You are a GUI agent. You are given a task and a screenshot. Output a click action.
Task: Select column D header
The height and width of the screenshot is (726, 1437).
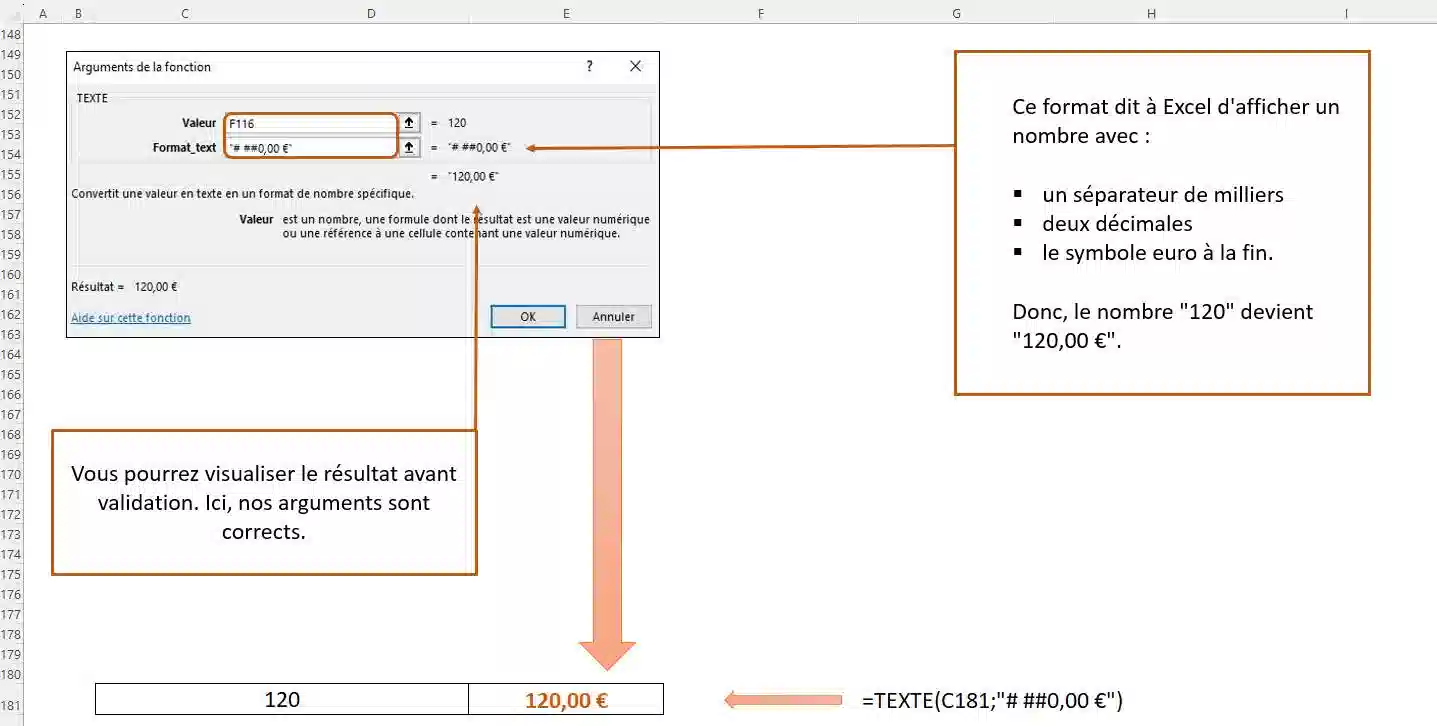click(x=372, y=13)
